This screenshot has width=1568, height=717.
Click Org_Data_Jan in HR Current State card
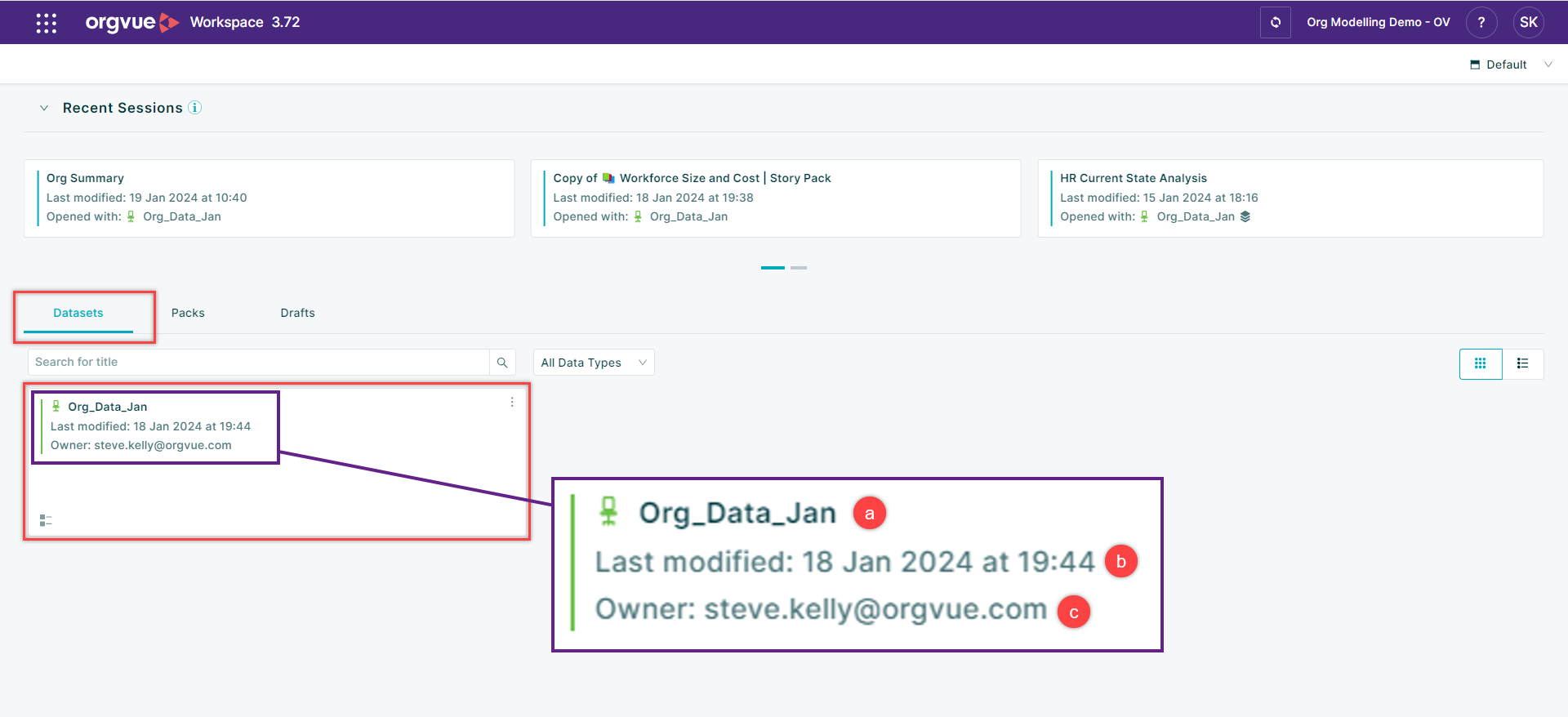(x=1196, y=216)
